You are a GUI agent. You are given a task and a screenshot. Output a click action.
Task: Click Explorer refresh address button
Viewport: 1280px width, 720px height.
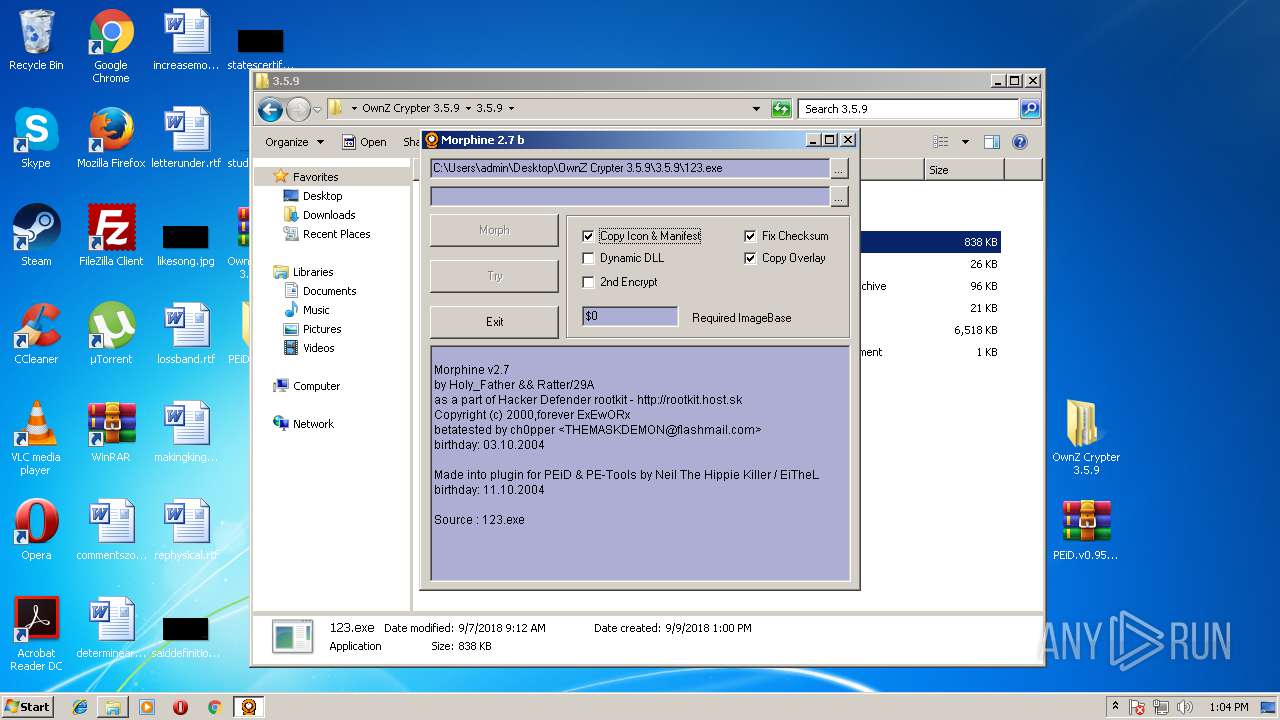click(781, 109)
